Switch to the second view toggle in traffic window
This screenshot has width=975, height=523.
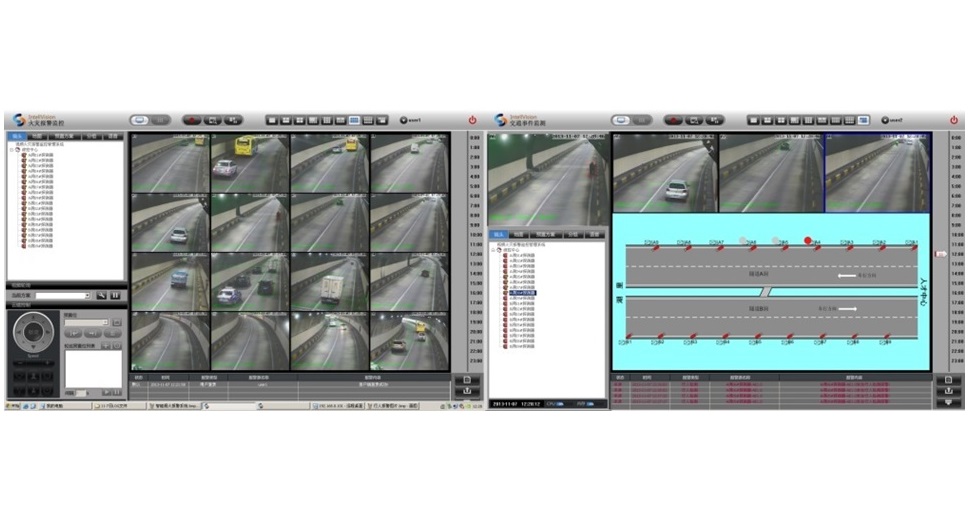642,120
